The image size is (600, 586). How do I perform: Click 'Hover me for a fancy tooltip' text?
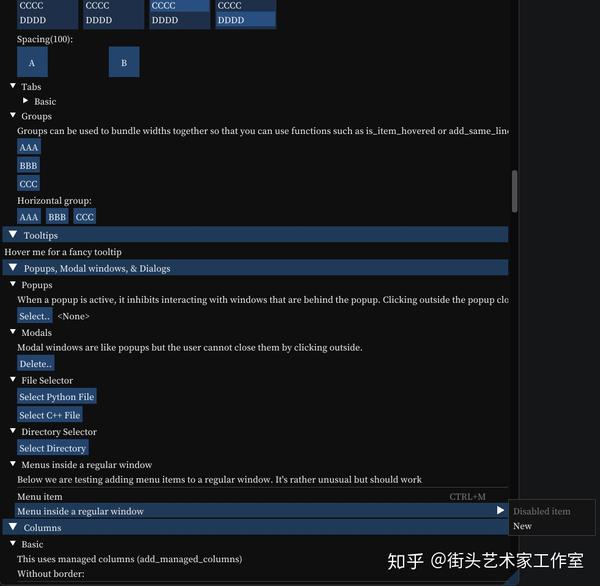point(63,251)
